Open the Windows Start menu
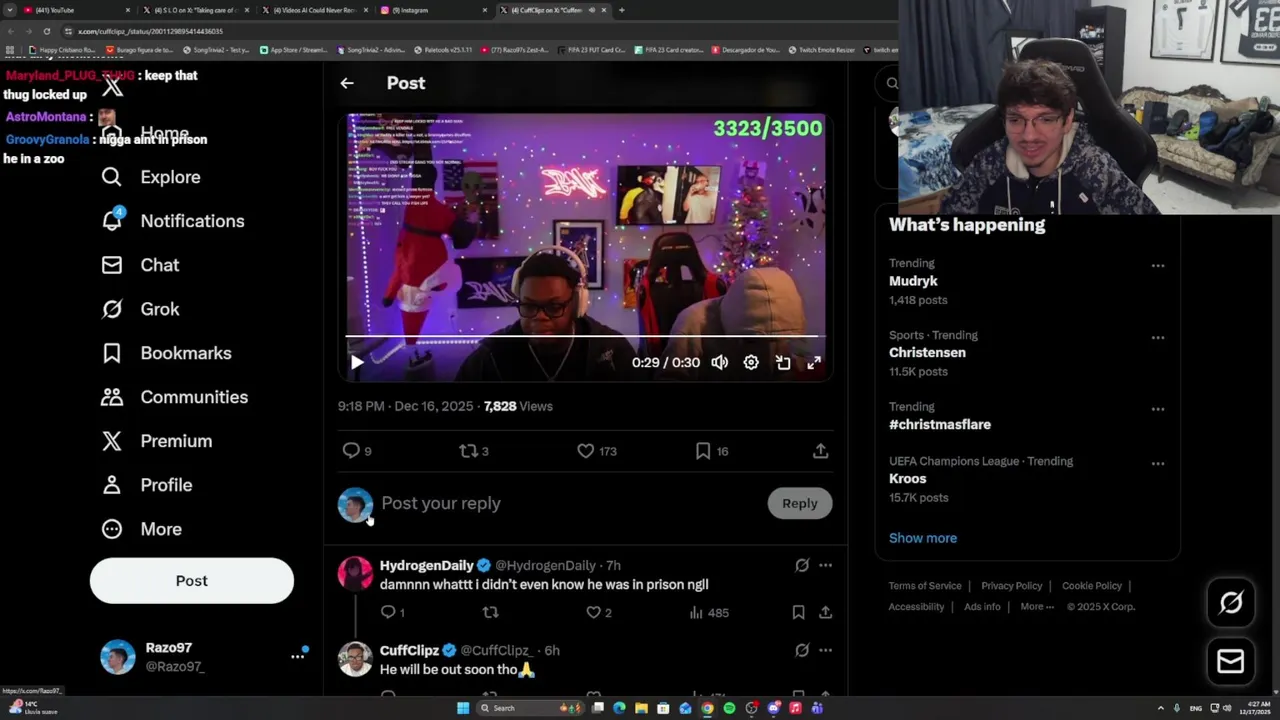The width and height of the screenshot is (1280, 720). pyautogui.click(x=463, y=708)
